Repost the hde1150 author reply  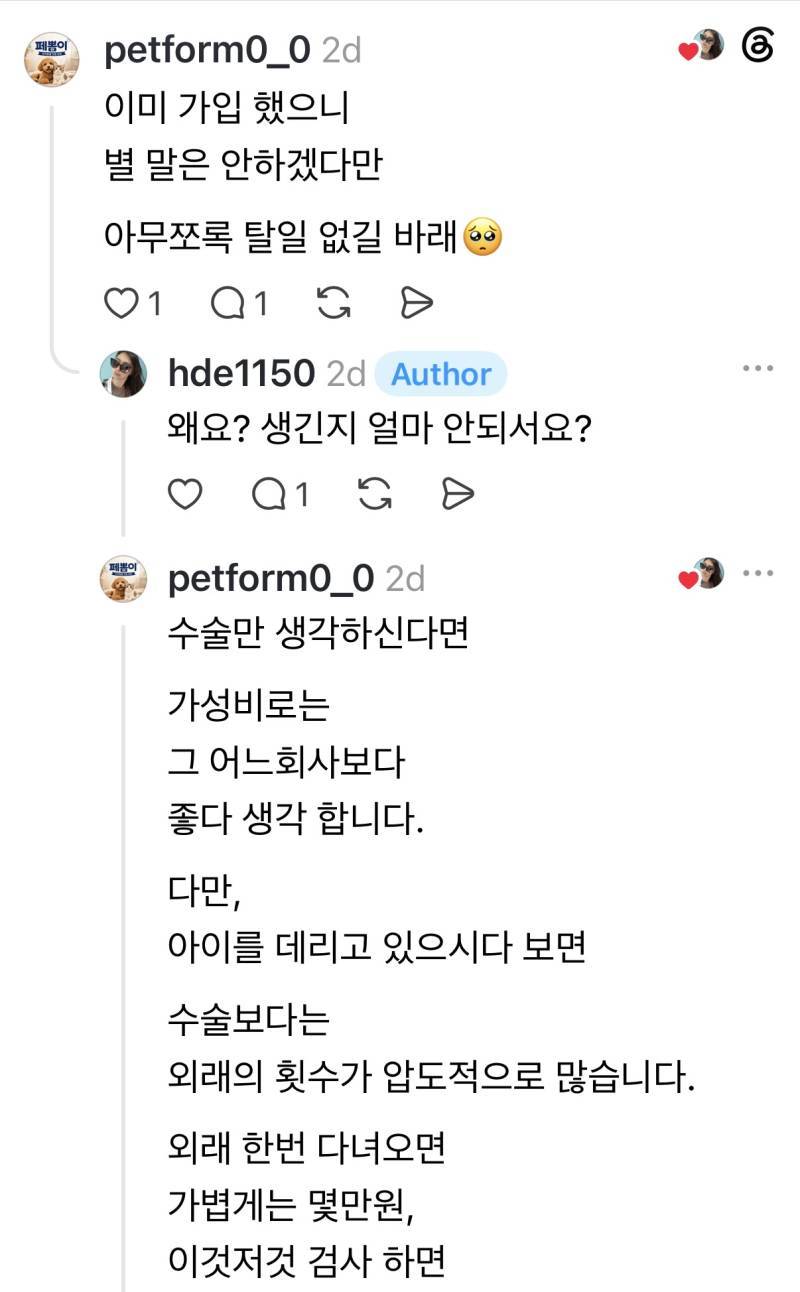(x=374, y=494)
